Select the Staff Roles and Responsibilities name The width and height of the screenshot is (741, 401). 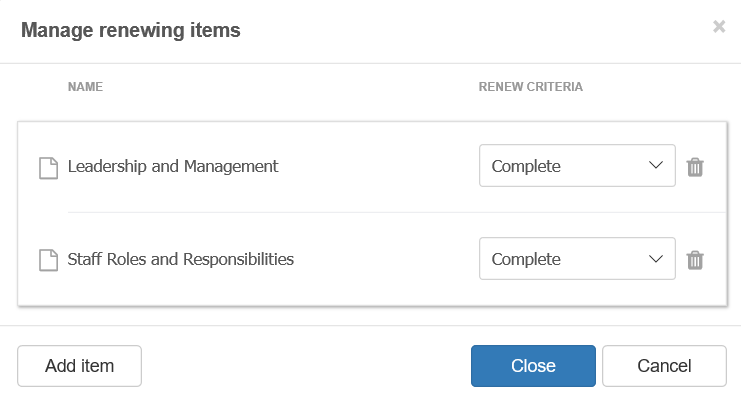[181, 259]
